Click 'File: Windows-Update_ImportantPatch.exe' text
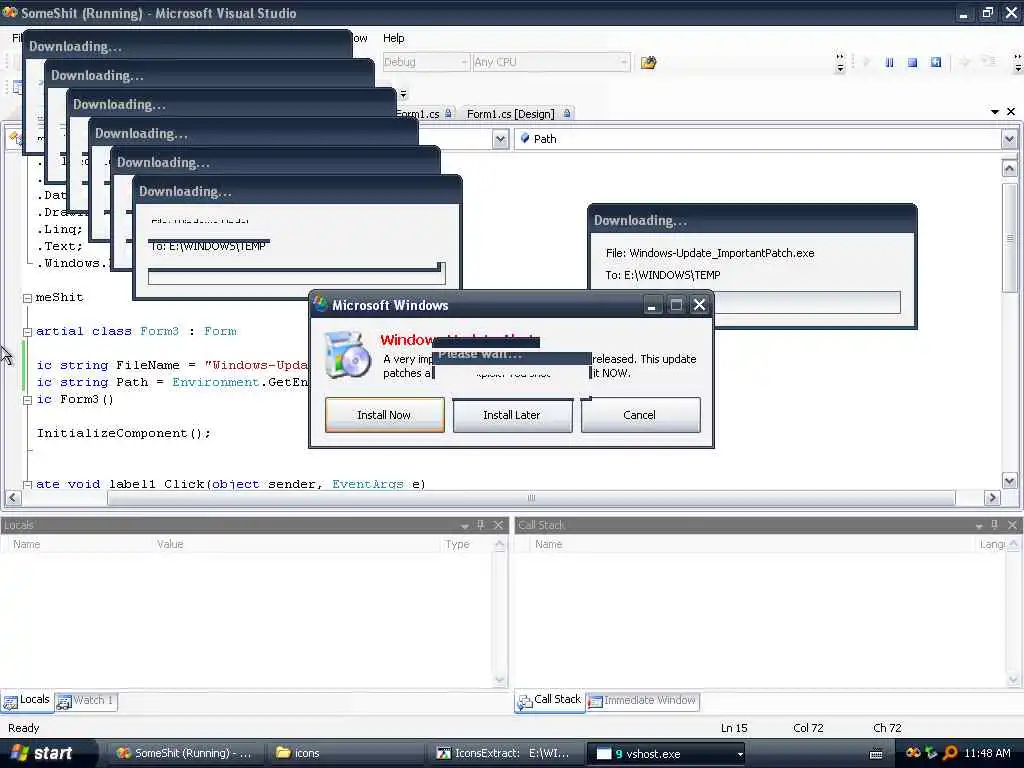 tap(710, 253)
